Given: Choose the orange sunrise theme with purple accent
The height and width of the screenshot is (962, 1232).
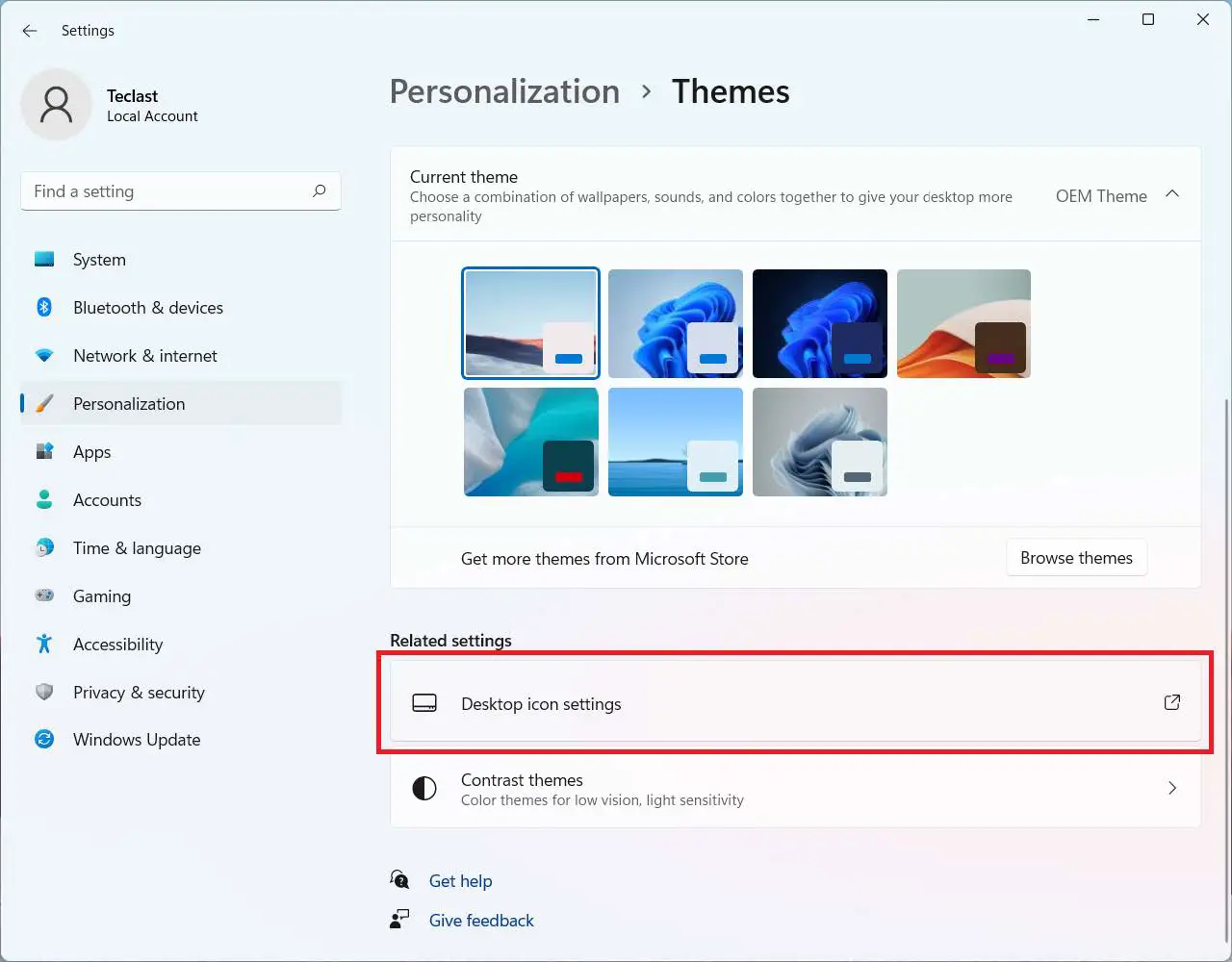Looking at the screenshot, I should coord(963,323).
